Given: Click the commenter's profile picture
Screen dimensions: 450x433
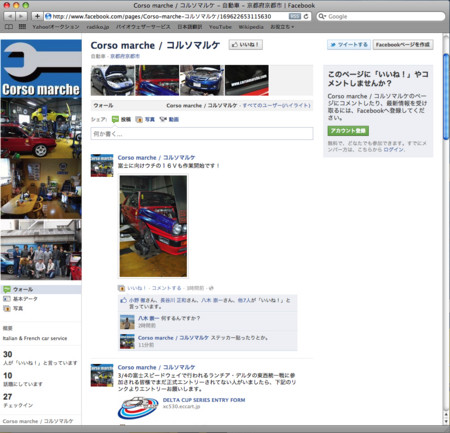Looking at the screenshot, I should point(127,322).
